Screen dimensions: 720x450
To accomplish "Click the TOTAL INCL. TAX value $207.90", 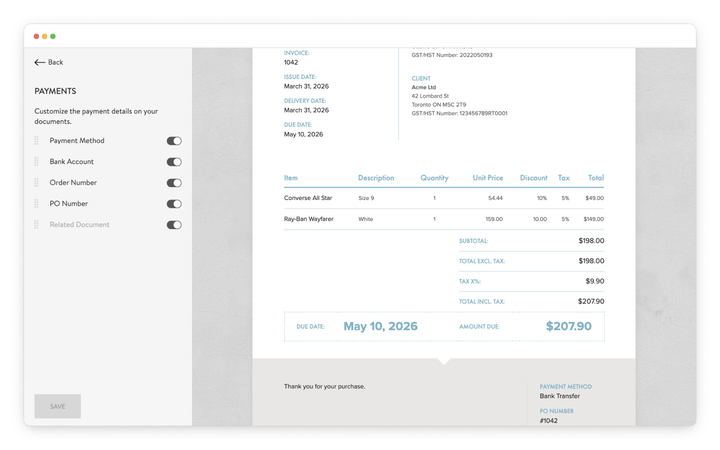I will point(591,301).
